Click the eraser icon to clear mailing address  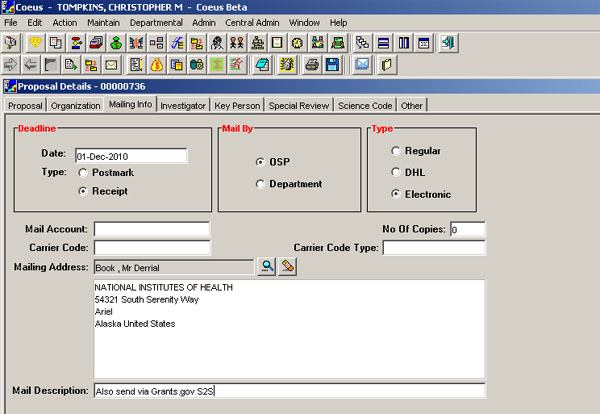pyautogui.click(x=288, y=266)
